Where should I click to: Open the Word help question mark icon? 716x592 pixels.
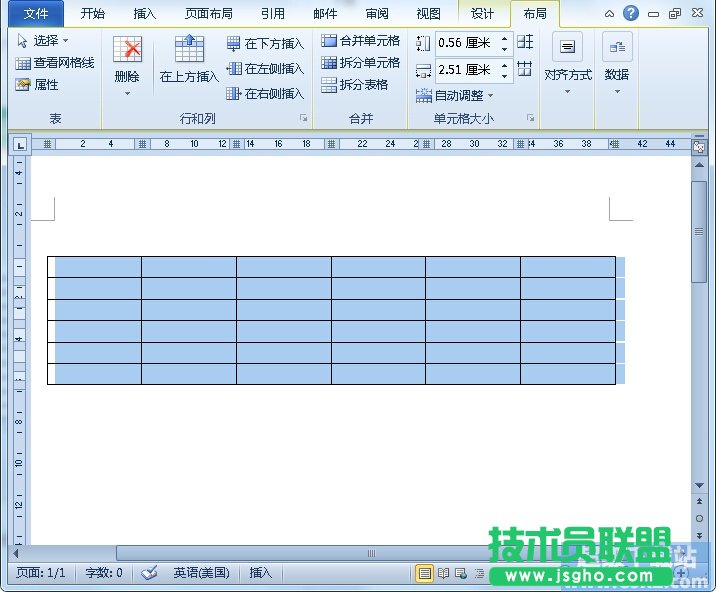click(630, 13)
